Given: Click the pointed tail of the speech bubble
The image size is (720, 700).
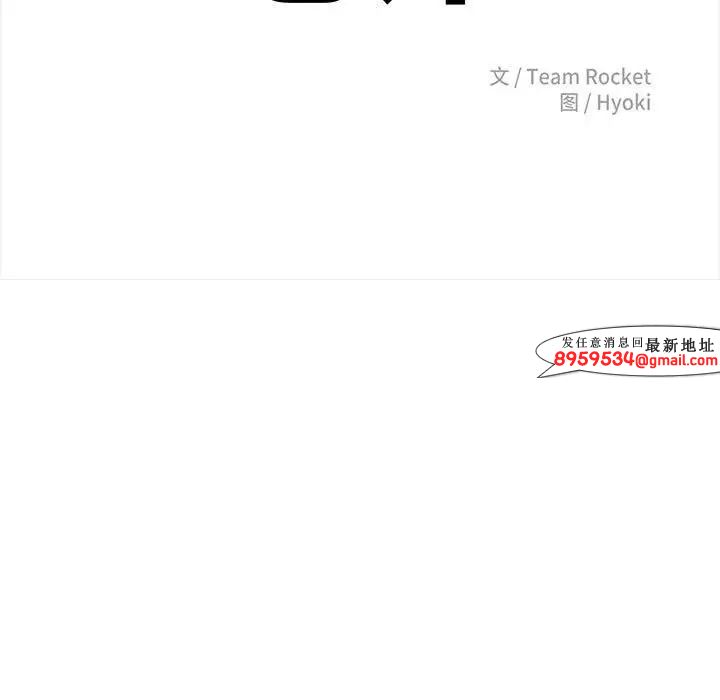Looking at the screenshot, I should click(x=545, y=373).
